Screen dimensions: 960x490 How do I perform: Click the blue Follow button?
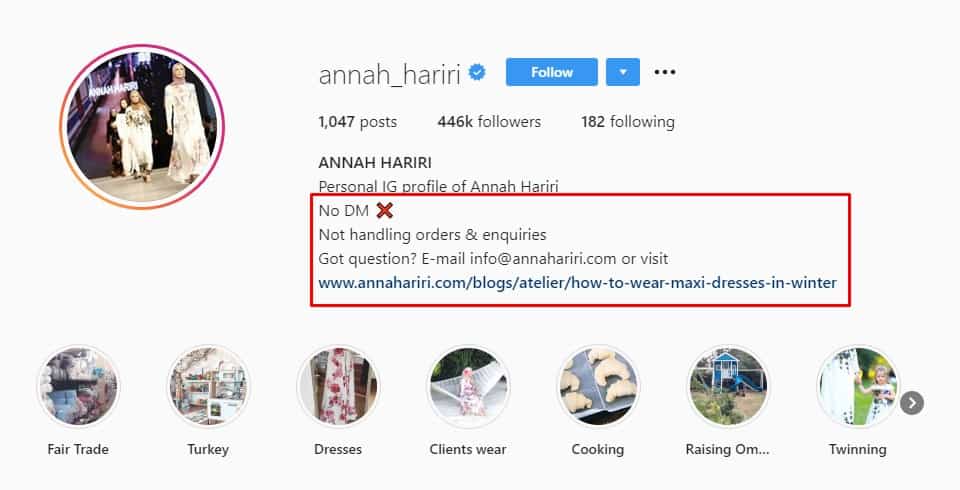pos(551,72)
